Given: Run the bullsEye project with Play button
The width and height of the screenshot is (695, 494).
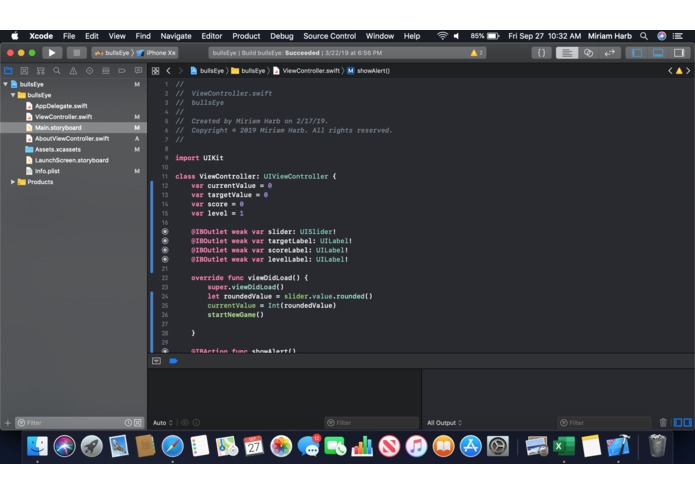Looking at the screenshot, I should pyautogui.click(x=52, y=53).
